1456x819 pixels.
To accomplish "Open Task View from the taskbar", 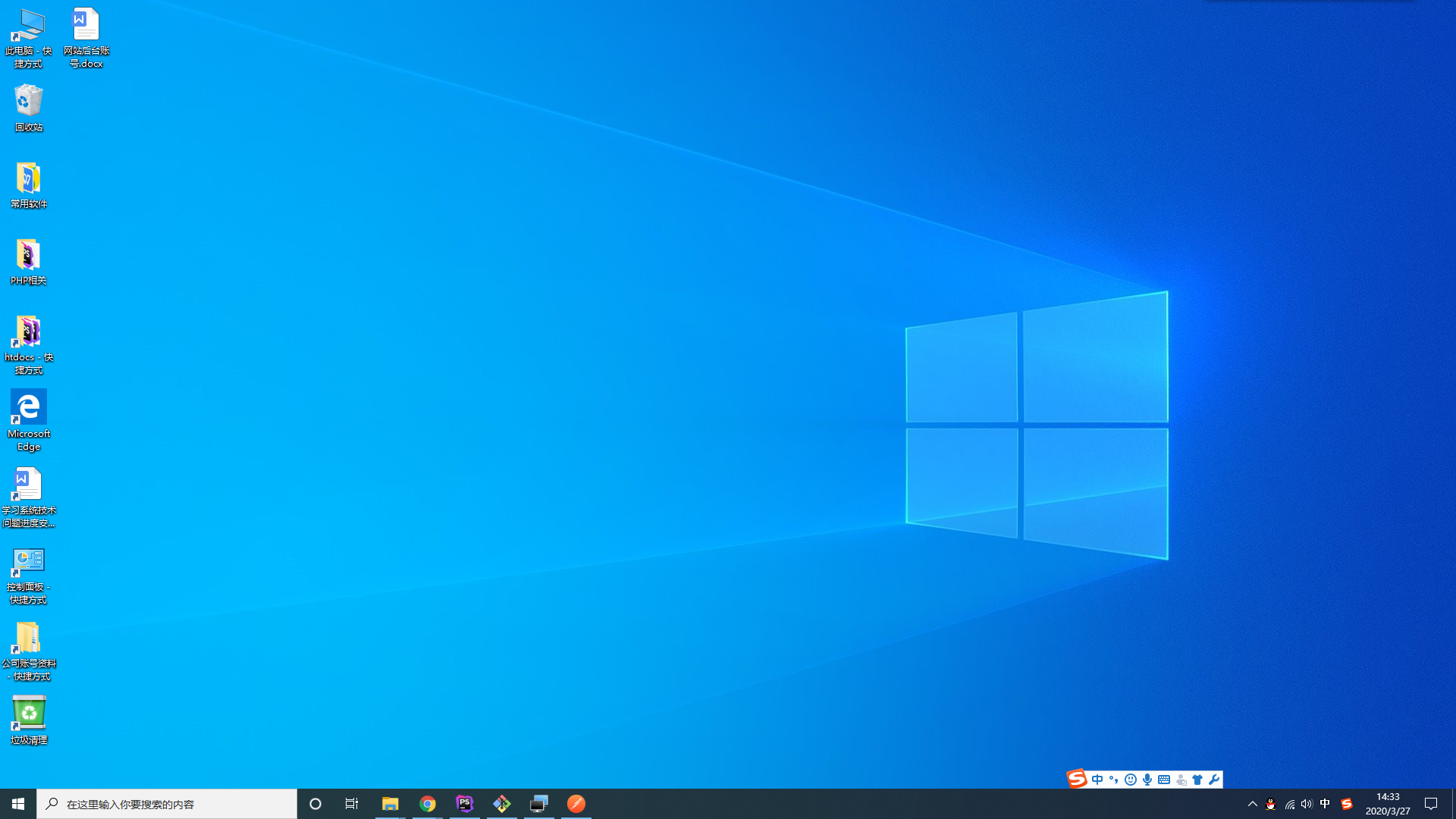I will coord(352,804).
